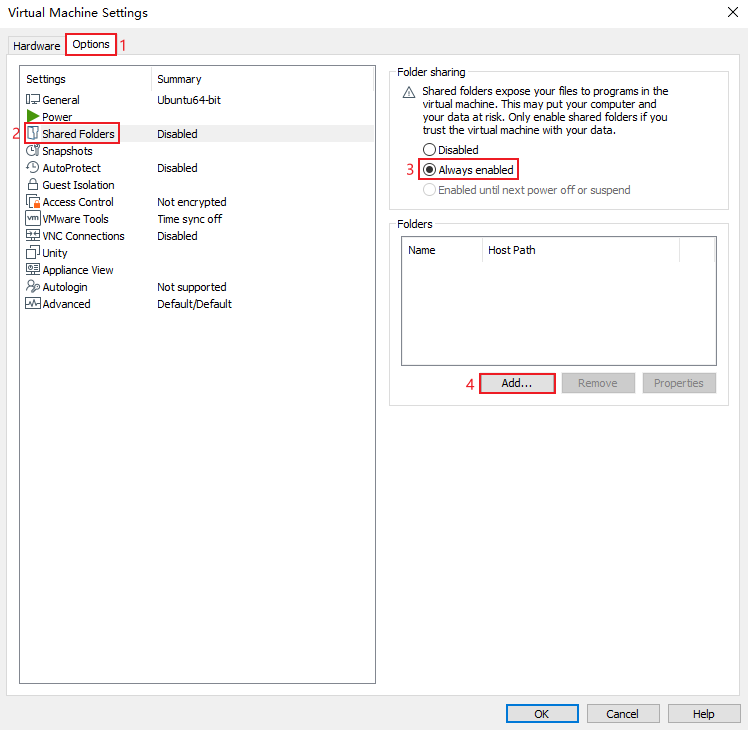Click the Appliance View icon
The image size is (748, 730).
coord(32,270)
